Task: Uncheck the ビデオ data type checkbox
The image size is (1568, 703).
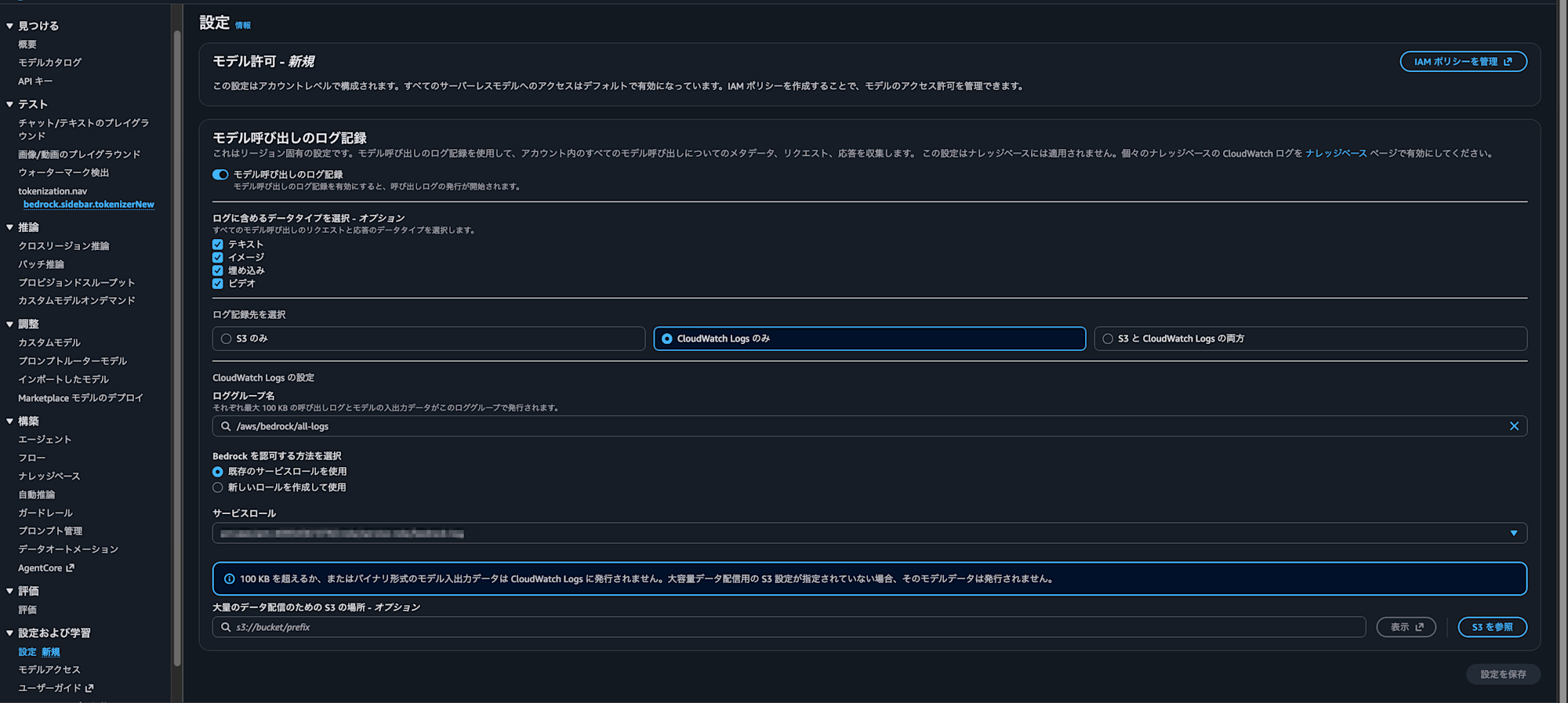Action: tap(218, 284)
